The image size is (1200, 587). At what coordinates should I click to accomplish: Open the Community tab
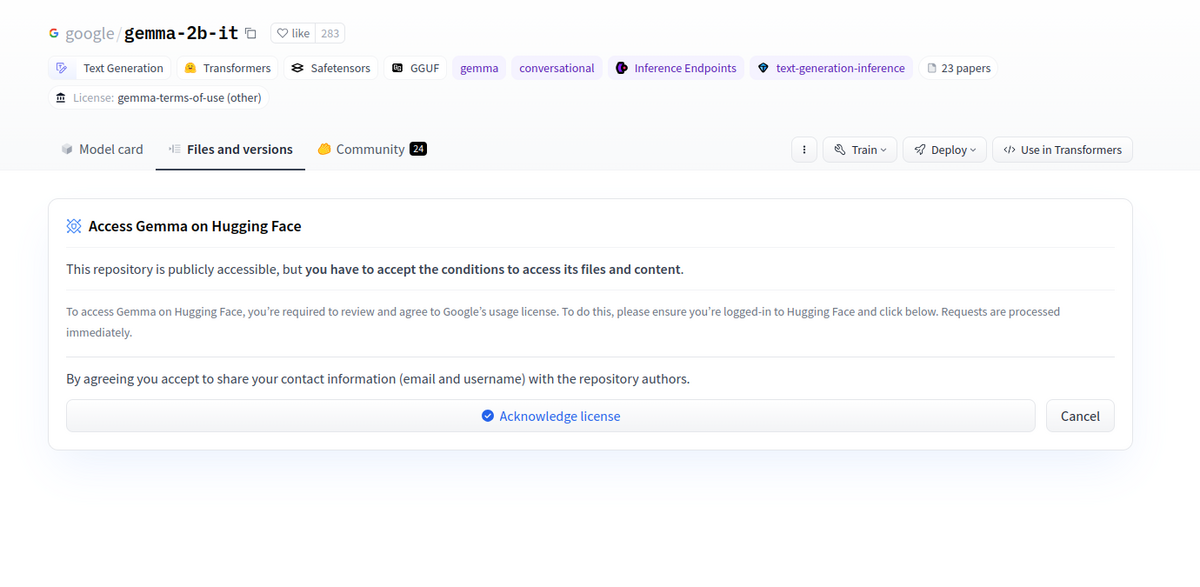372,149
